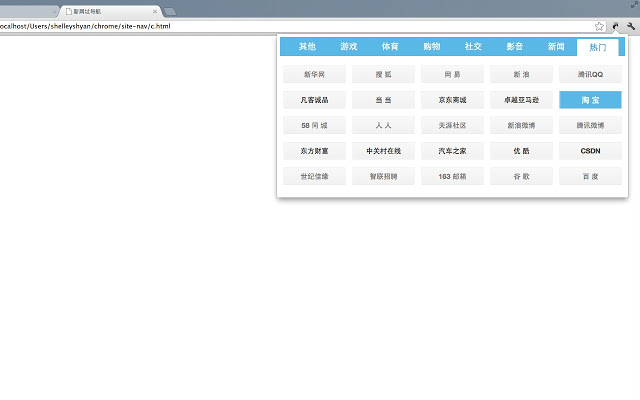Visit the 天涯社区 site
The width and height of the screenshot is (640, 400).
pos(452,125)
